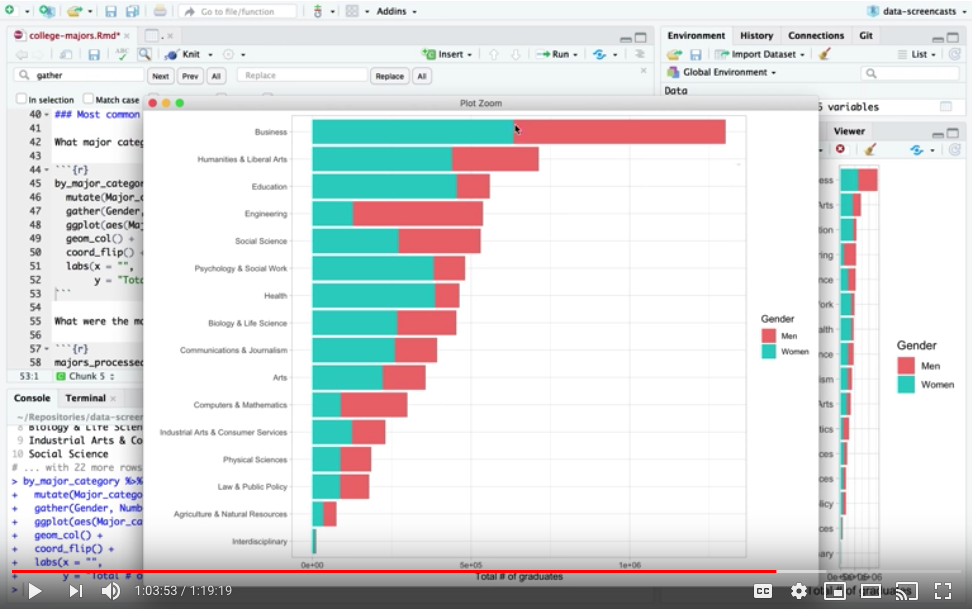Click the find/replace magnifier icon in editor toolbar

pos(145,54)
